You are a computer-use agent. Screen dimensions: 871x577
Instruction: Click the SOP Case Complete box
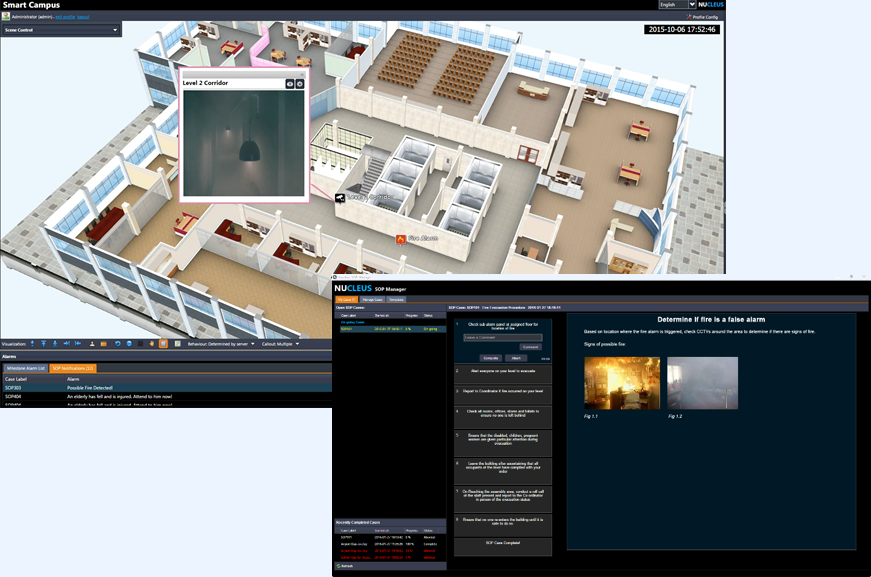pos(503,546)
